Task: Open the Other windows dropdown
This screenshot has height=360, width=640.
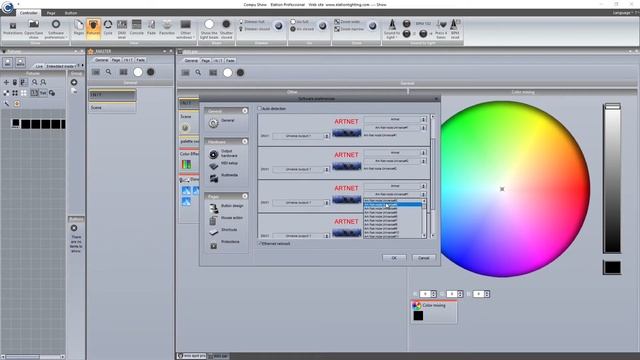Action: (185, 29)
